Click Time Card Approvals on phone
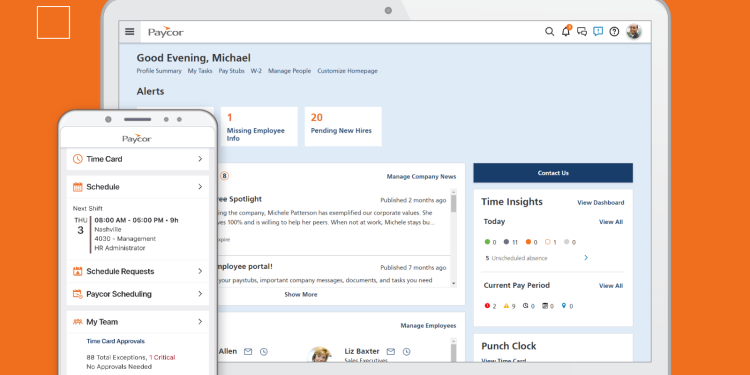Image resolution: width=750 pixels, height=375 pixels. (115, 342)
